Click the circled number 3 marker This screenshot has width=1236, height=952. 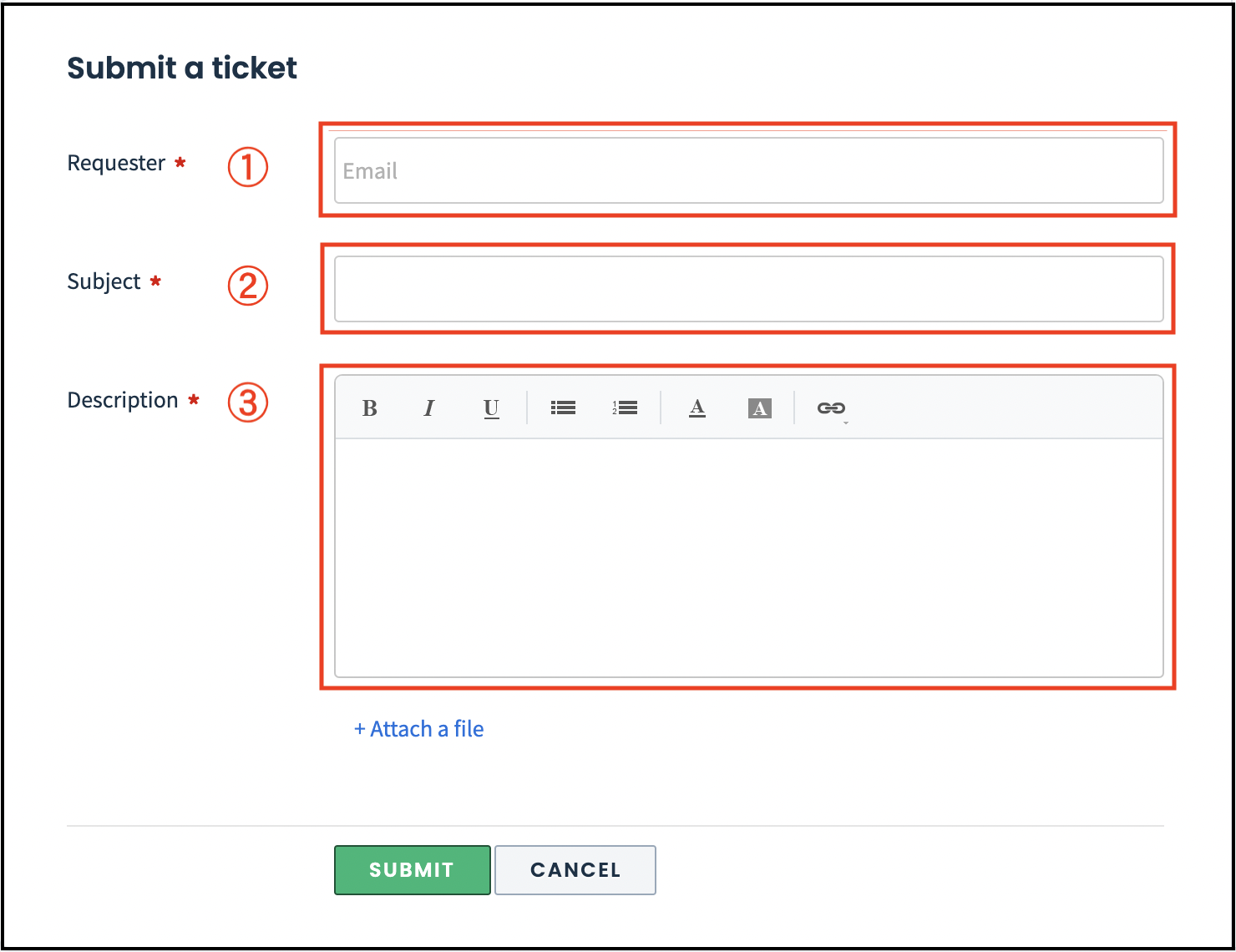click(248, 403)
